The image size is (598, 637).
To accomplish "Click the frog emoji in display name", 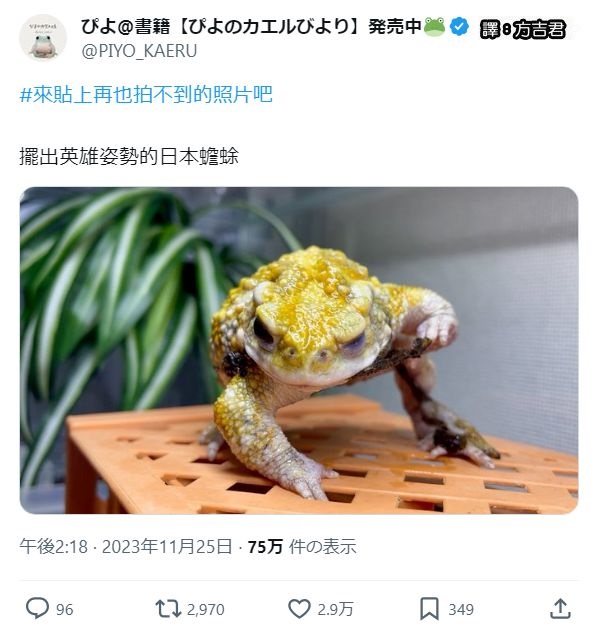I will [x=435, y=27].
